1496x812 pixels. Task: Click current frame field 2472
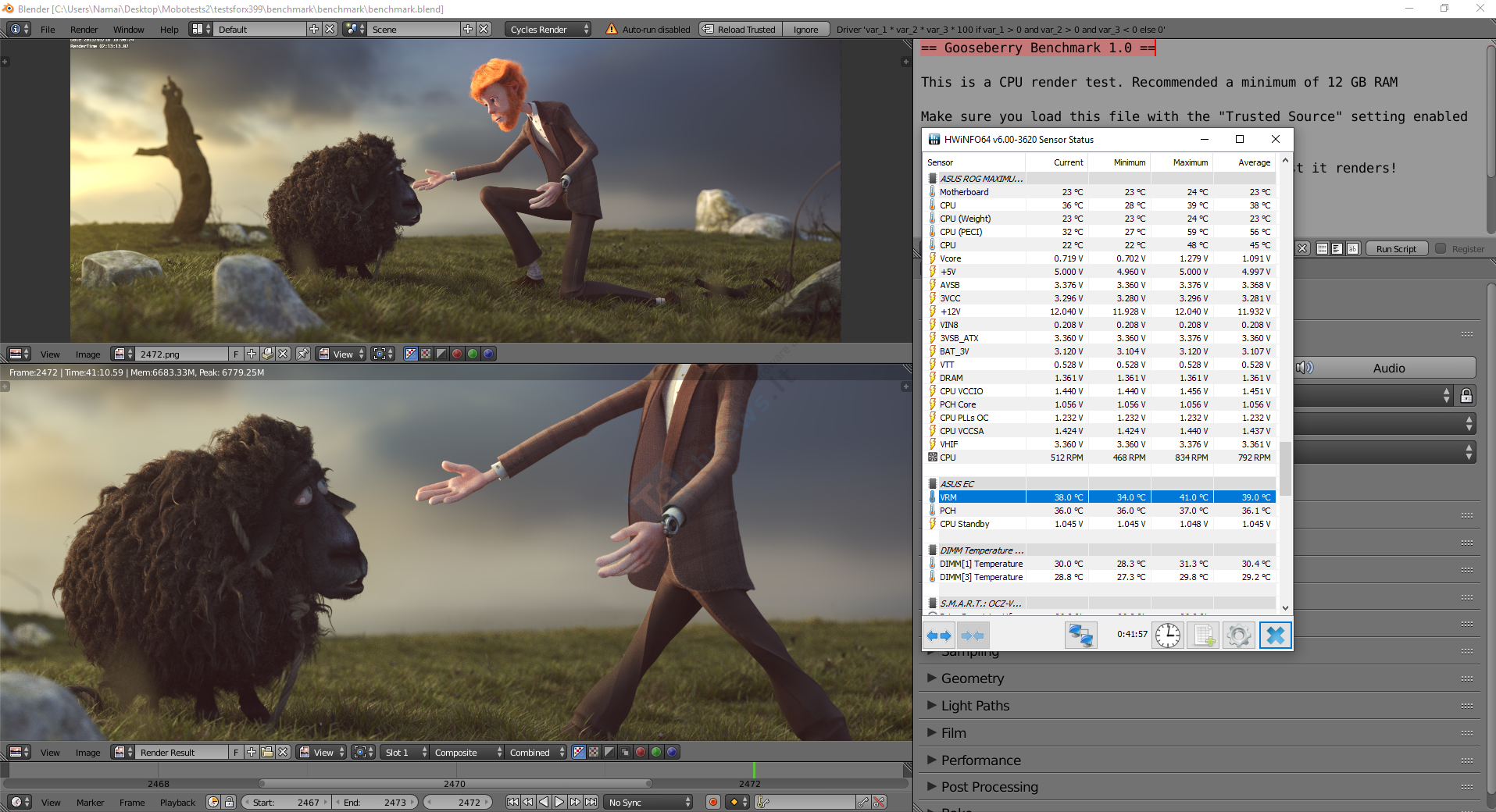[459, 802]
